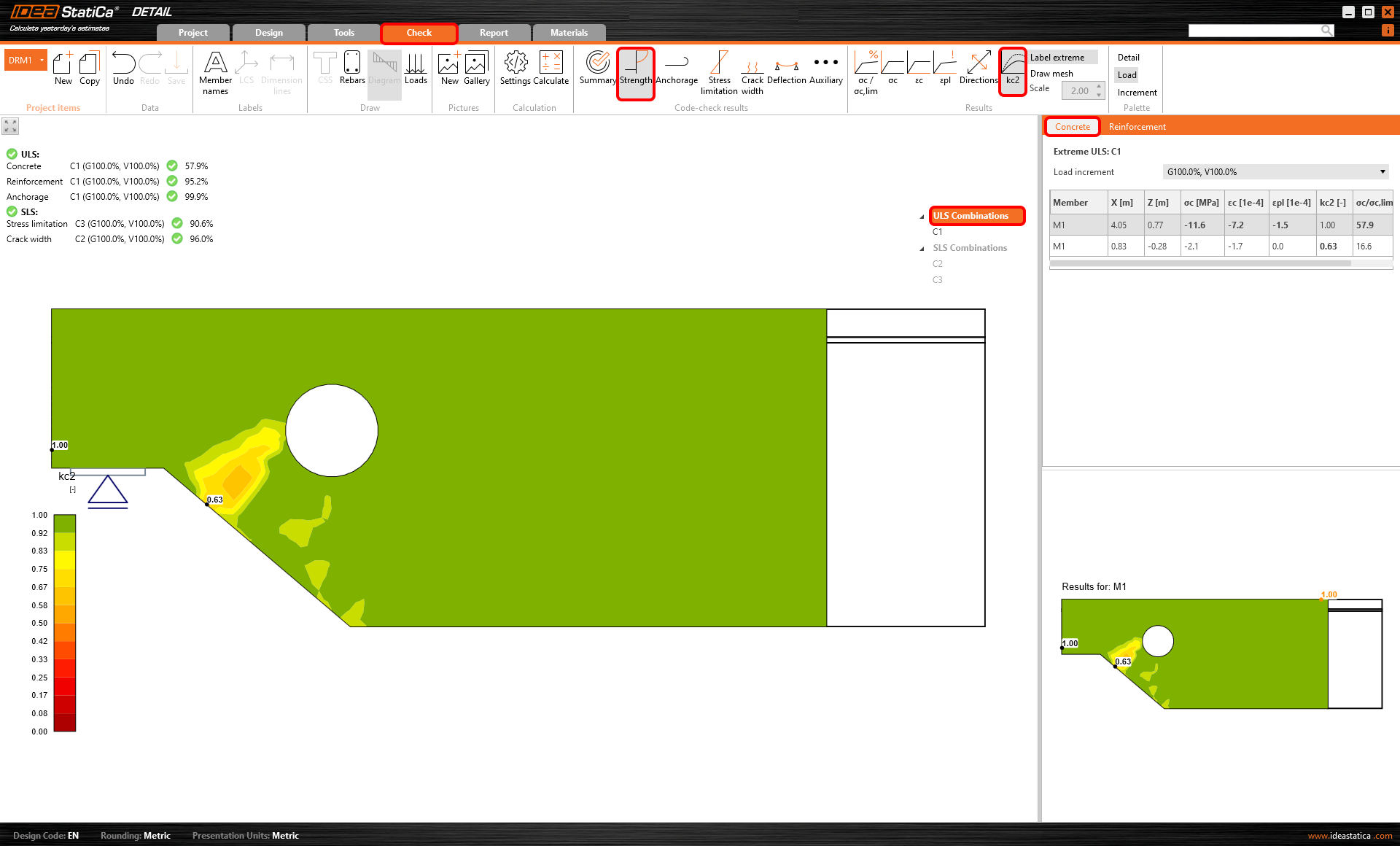Increase the Scale value stepper
The height and width of the screenshot is (846, 1400).
(x=1099, y=87)
